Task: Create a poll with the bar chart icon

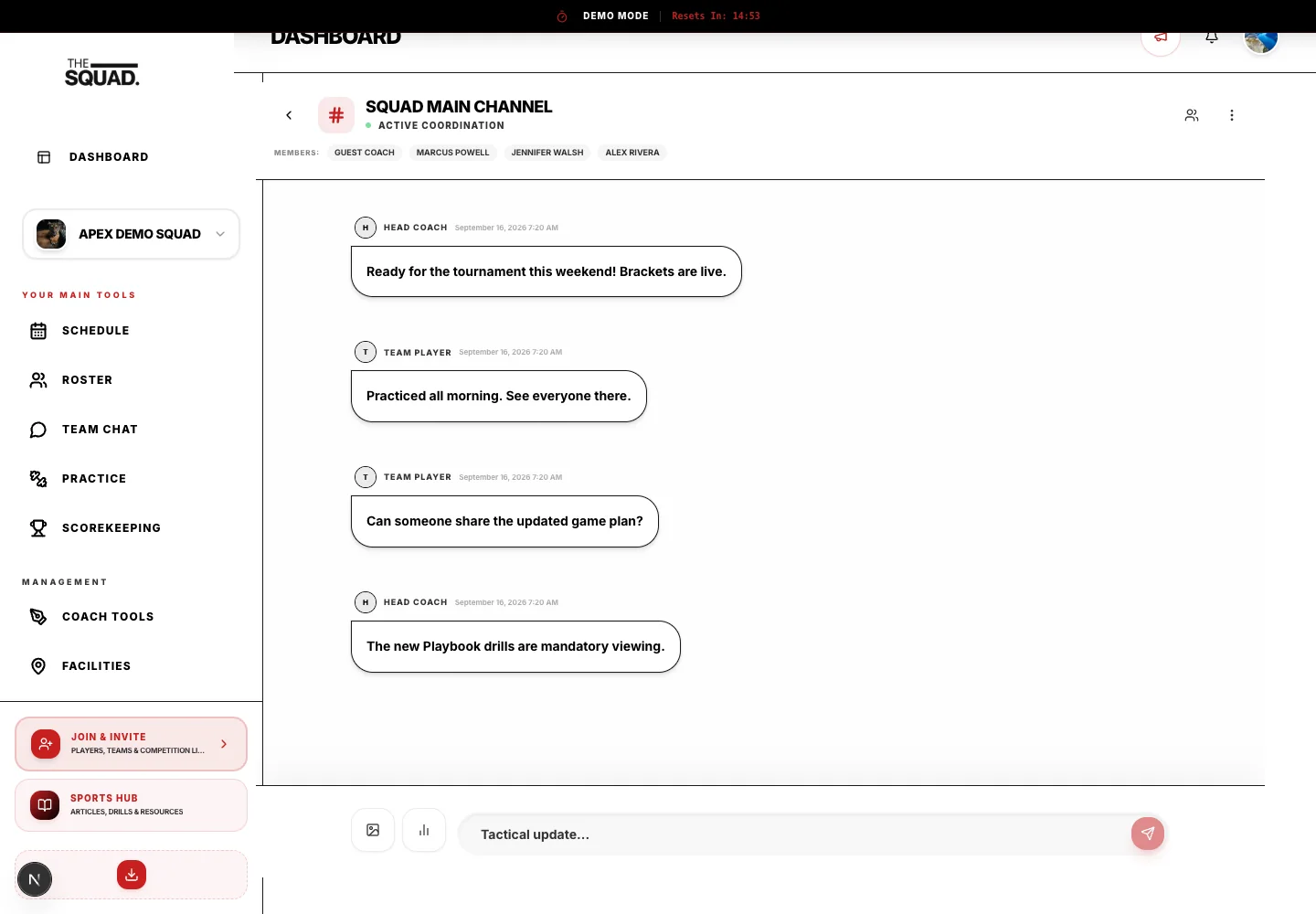Action: (x=424, y=830)
